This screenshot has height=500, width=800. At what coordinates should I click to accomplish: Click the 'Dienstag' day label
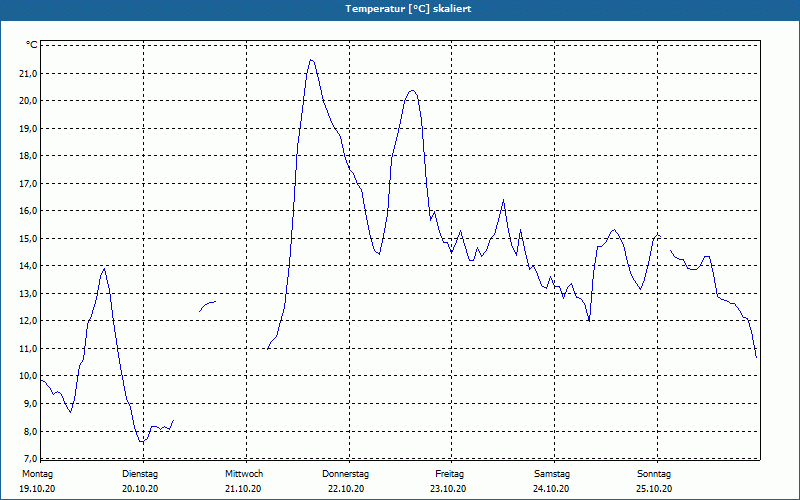click(140, 474)
